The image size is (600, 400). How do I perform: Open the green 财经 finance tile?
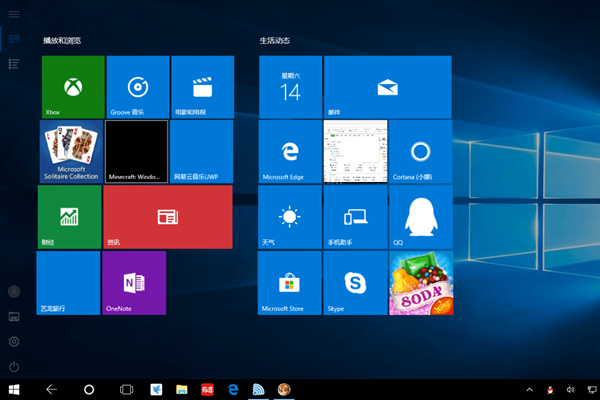[x=70, y=217]
